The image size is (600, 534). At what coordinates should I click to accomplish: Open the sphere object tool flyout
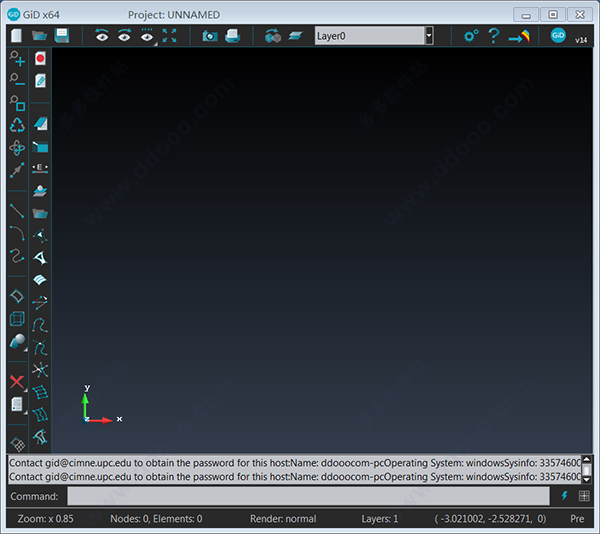(17, 341)
